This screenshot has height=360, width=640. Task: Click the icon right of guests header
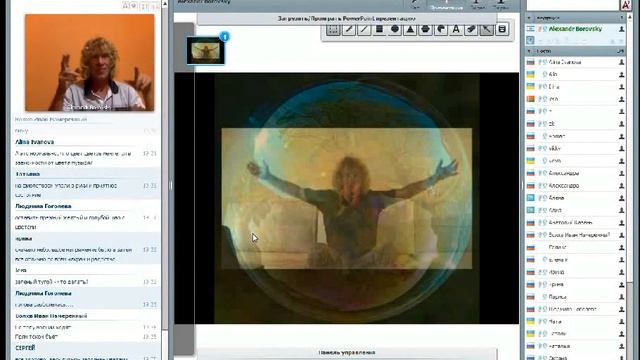tap(621, 51)
